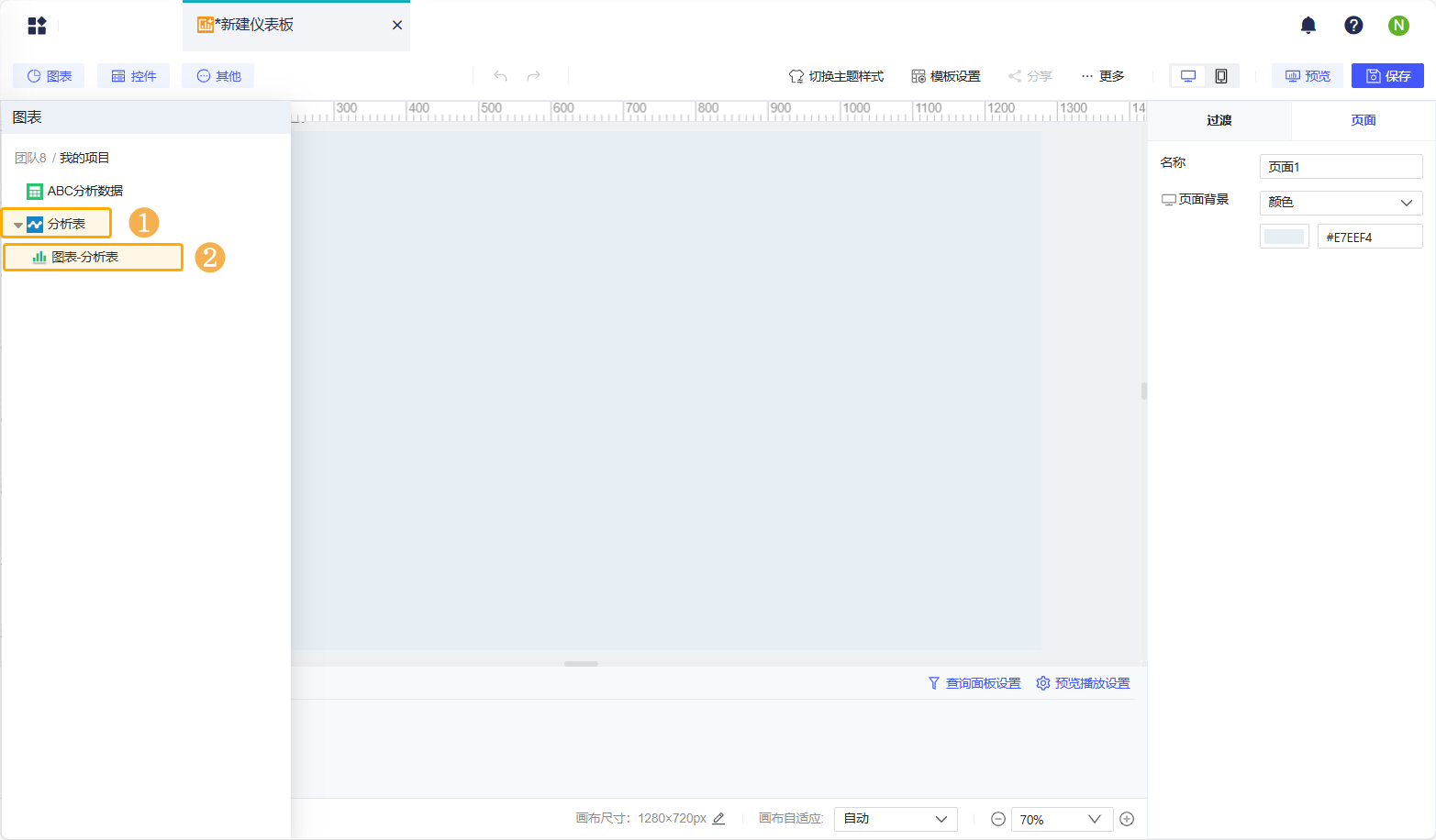1436x840 pixels.
Task: Click the apps grid icon top-left
Action: pos(37,25)
